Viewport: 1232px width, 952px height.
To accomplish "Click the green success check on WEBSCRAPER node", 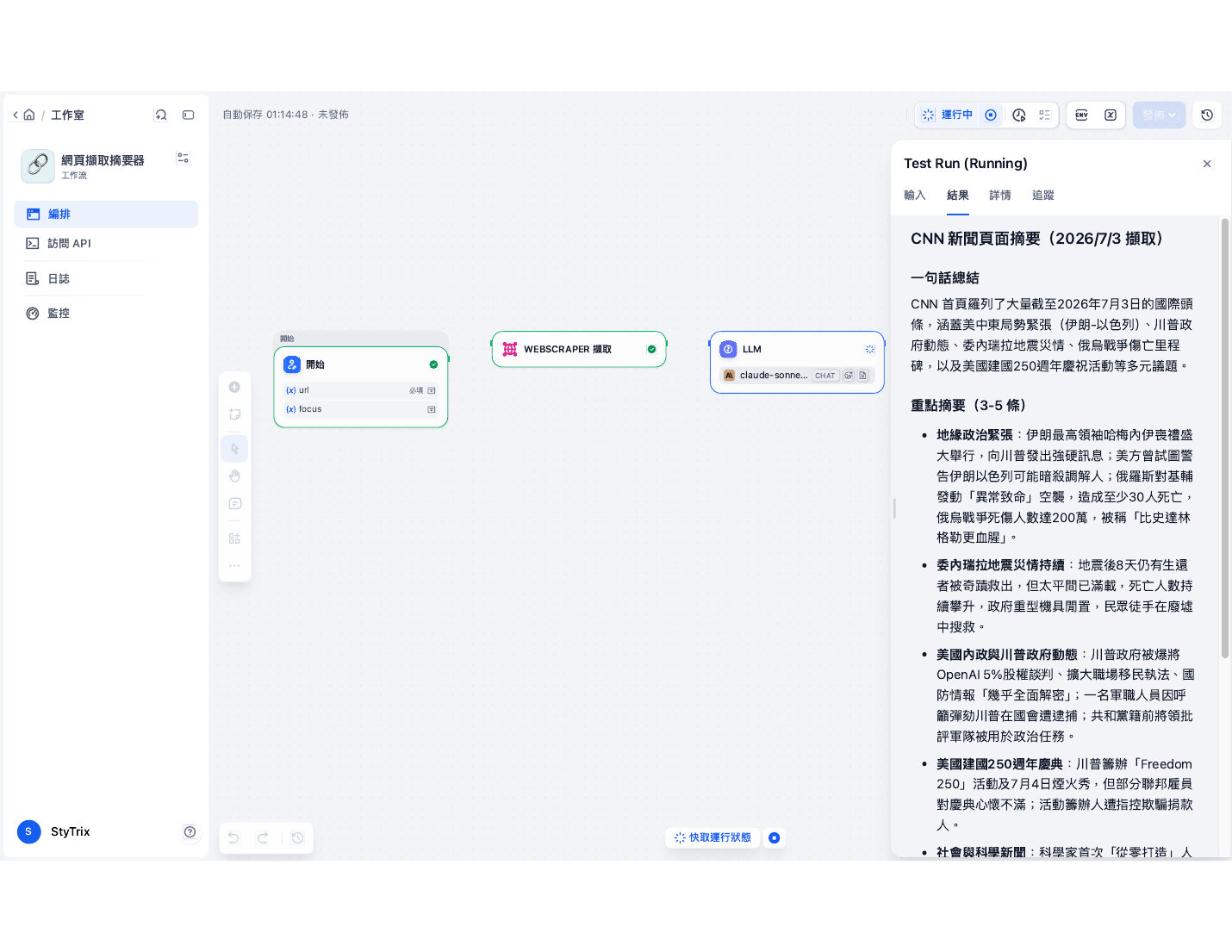I will 651,349.
